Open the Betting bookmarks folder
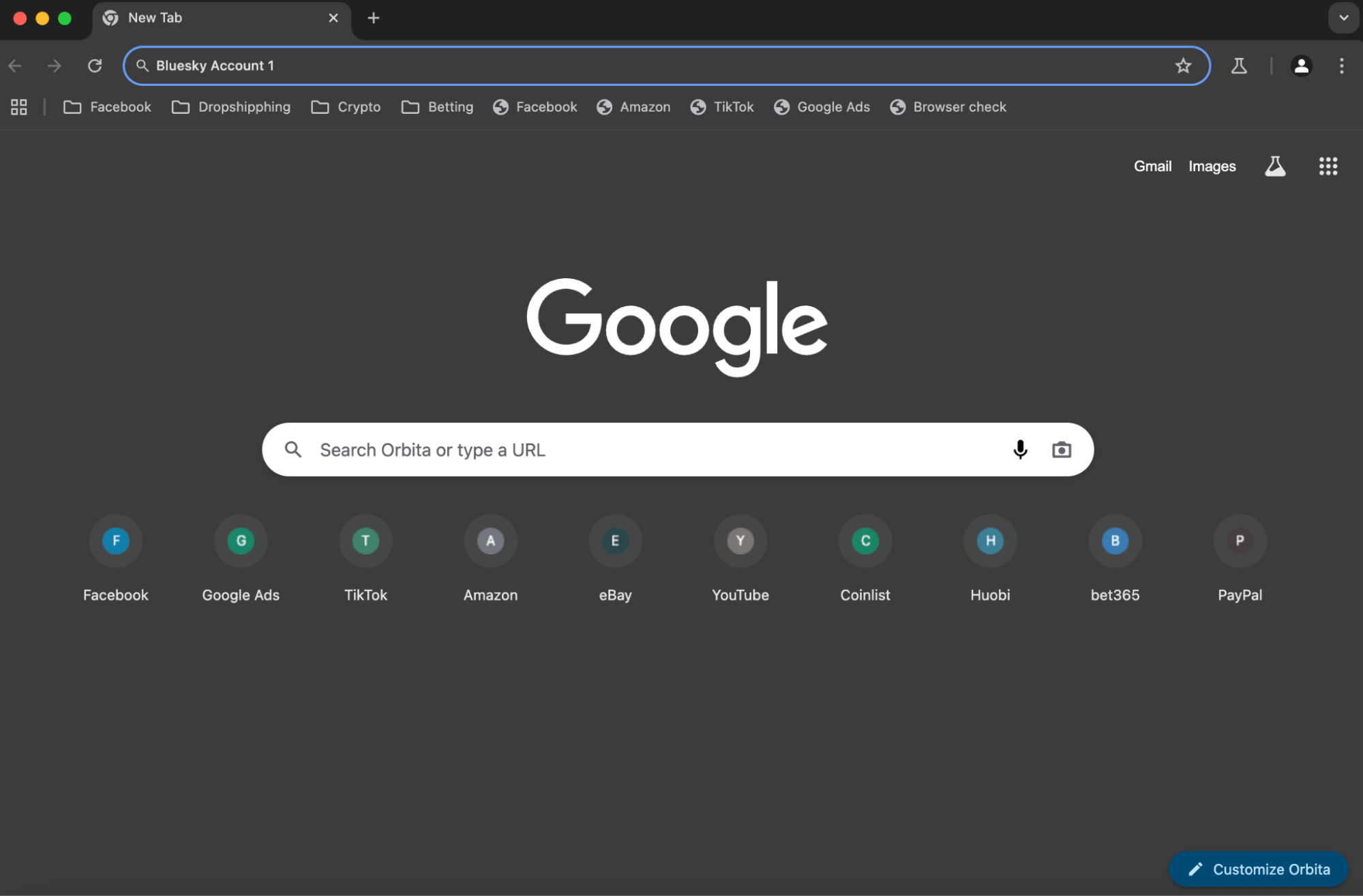1363x896 pixels. pyautogui.click(x=437, y=107)
